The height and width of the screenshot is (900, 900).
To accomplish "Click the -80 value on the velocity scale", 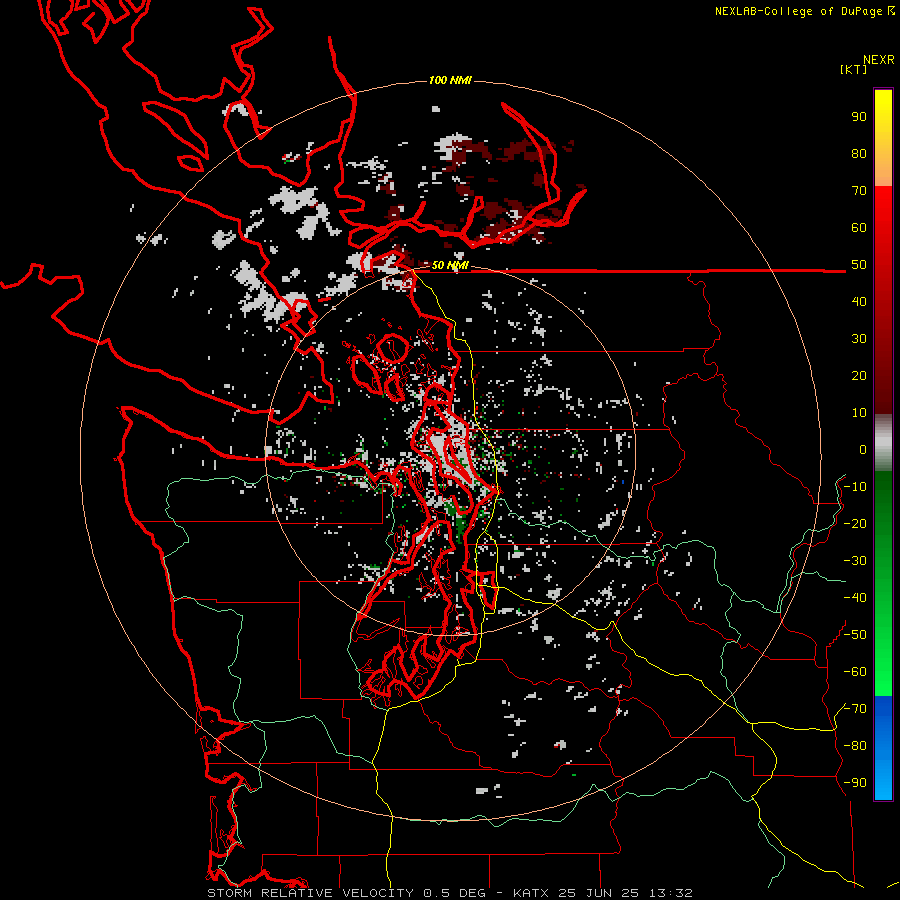I will click(x=855, y=746).
